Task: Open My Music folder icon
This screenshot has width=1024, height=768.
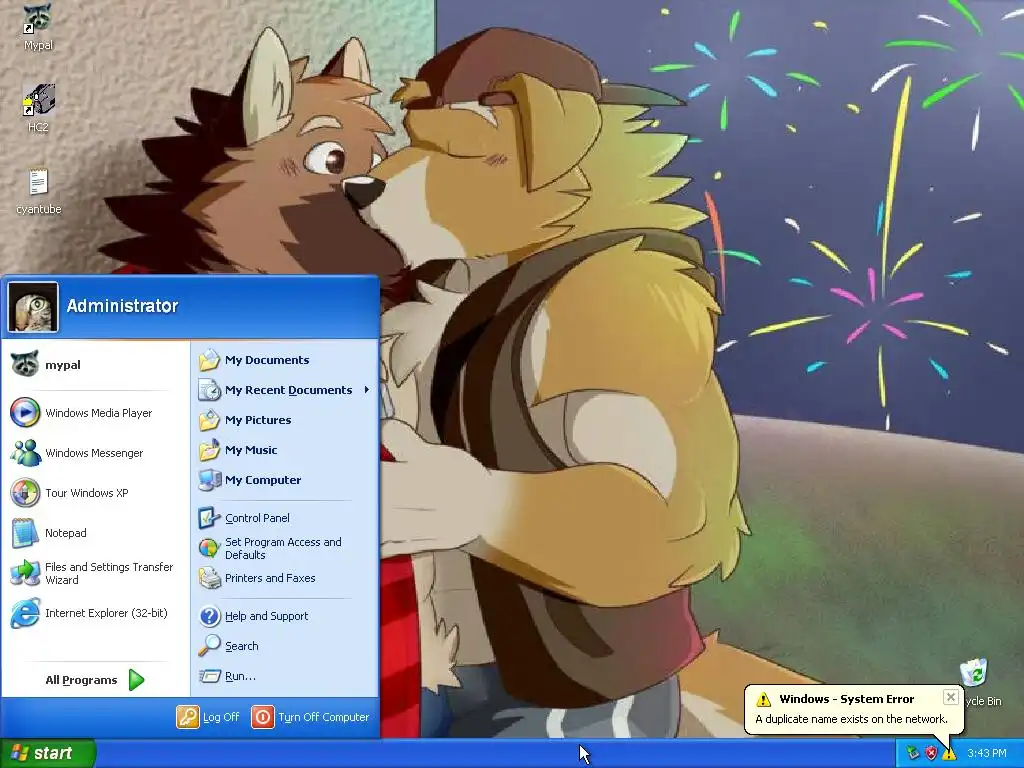Action: [x=209, y=450]
